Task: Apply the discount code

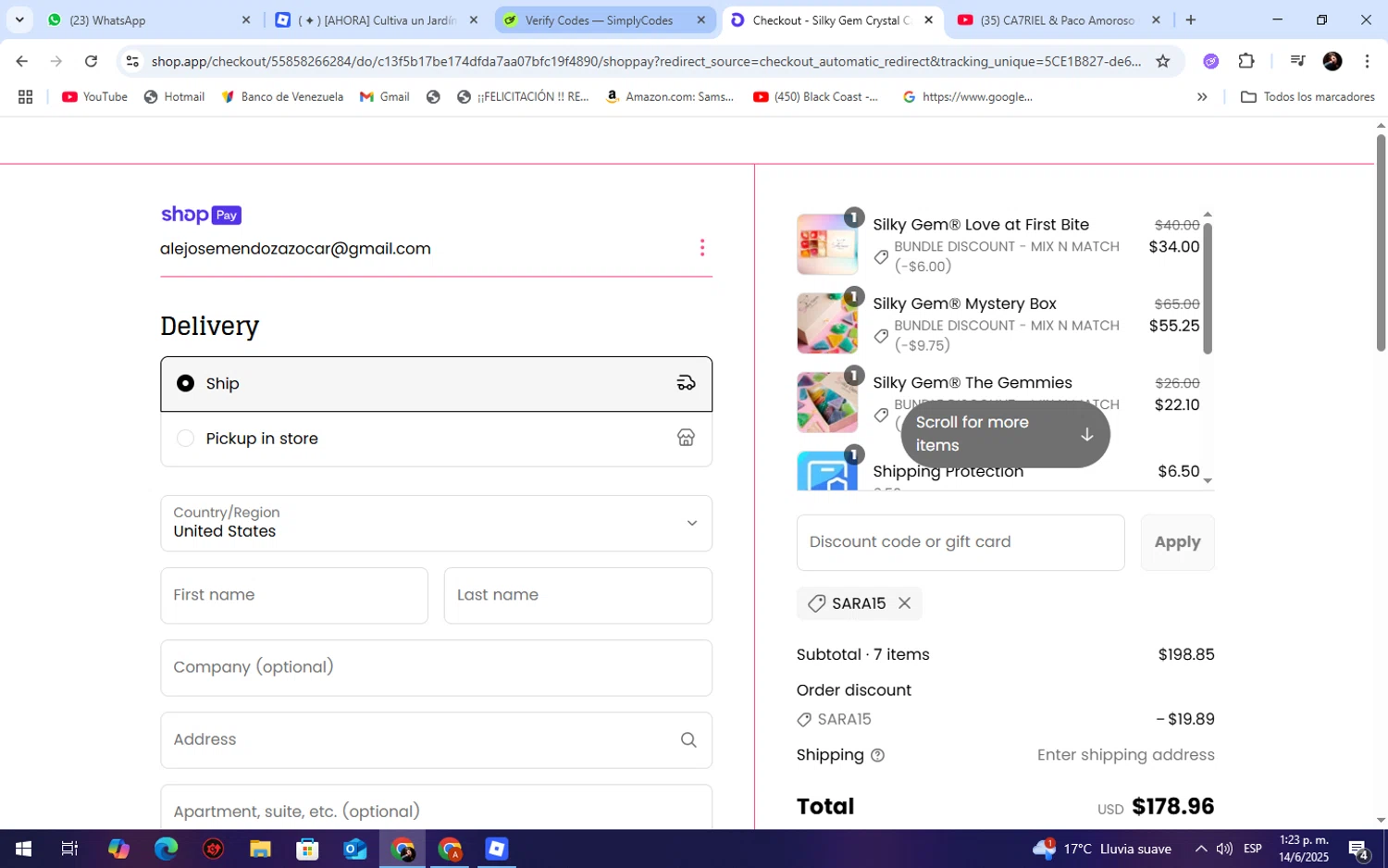Action: 1177,542
